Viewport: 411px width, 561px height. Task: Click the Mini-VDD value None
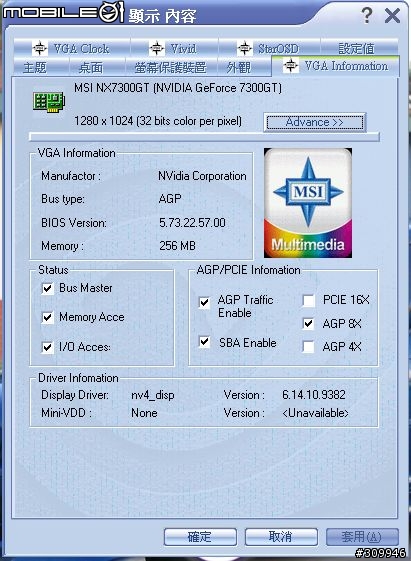pyautogui.click(x=144, y=413)
